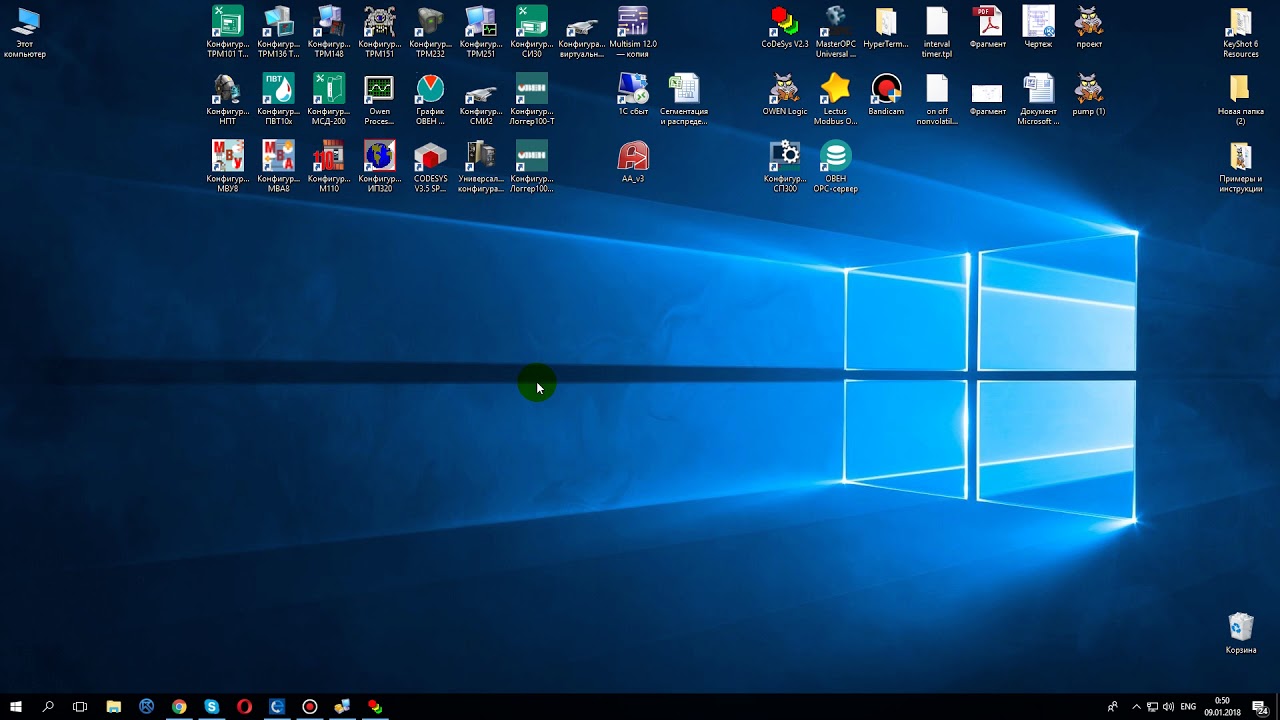Click the Bandicam record icon in taskbar
The height and width of the screenshot is (720, 1280).
click(x=309, y=706)
